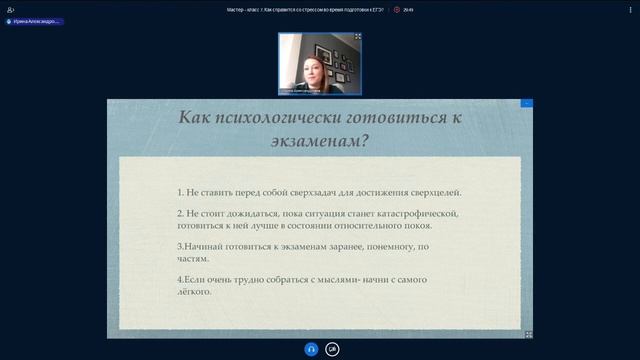Screen dimensions: 640x360
Task: Open the users list panel icon
Action: [11, 10]
